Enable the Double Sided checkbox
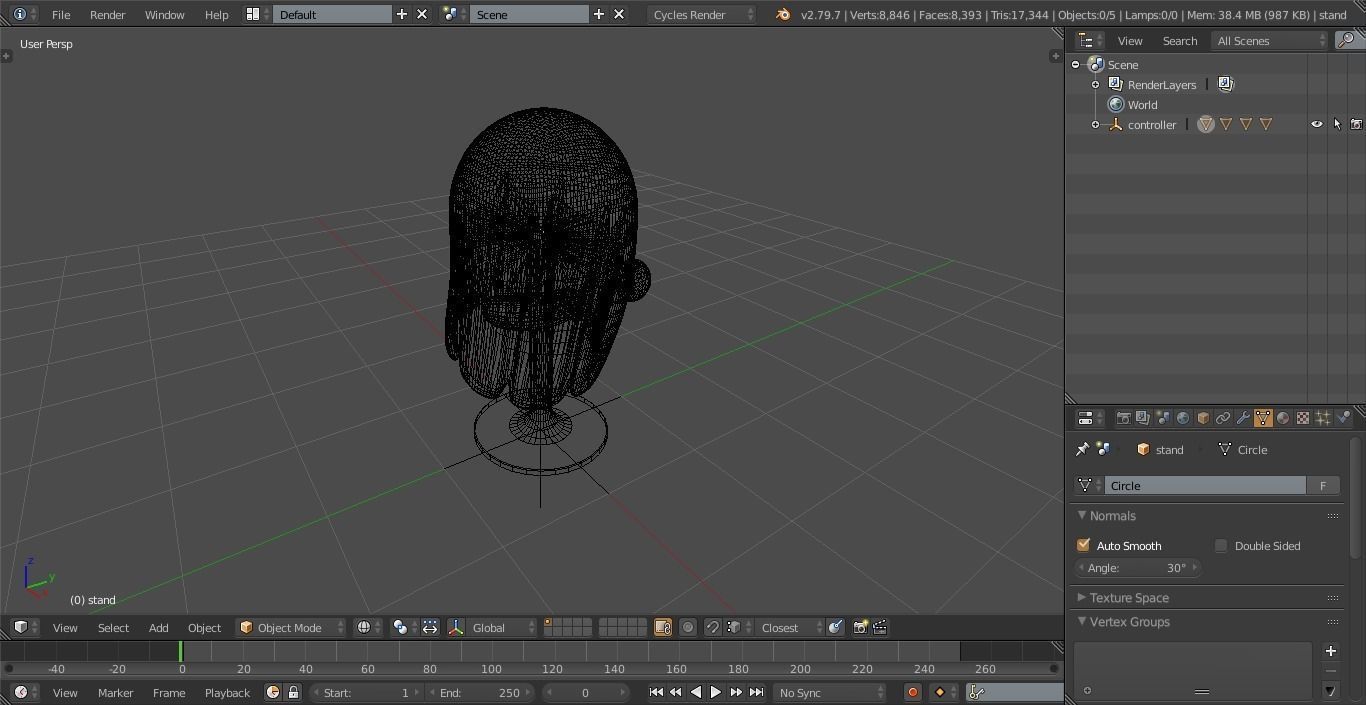 (1221, 545)
